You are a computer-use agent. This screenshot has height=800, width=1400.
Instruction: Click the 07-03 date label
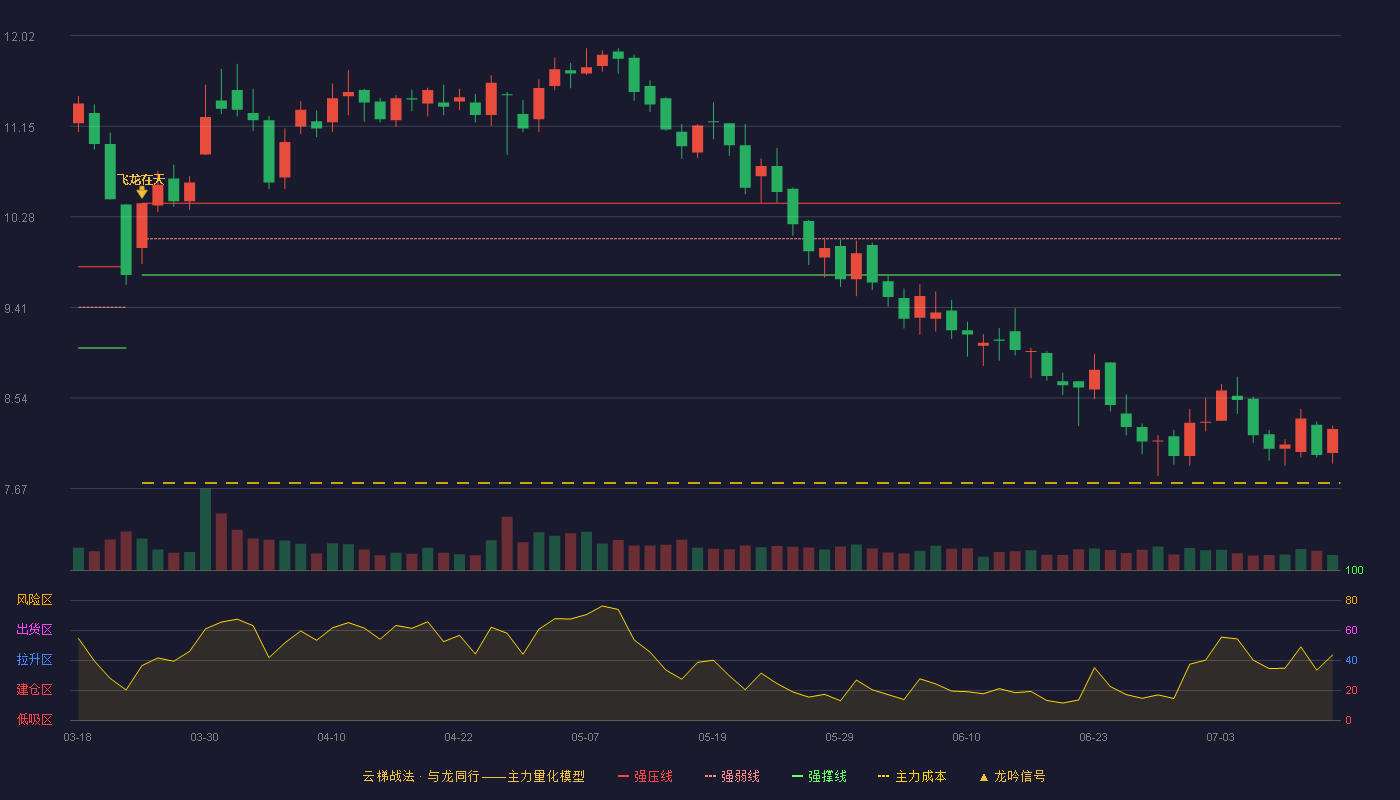pyautogui.click(x=1220, y=737)
